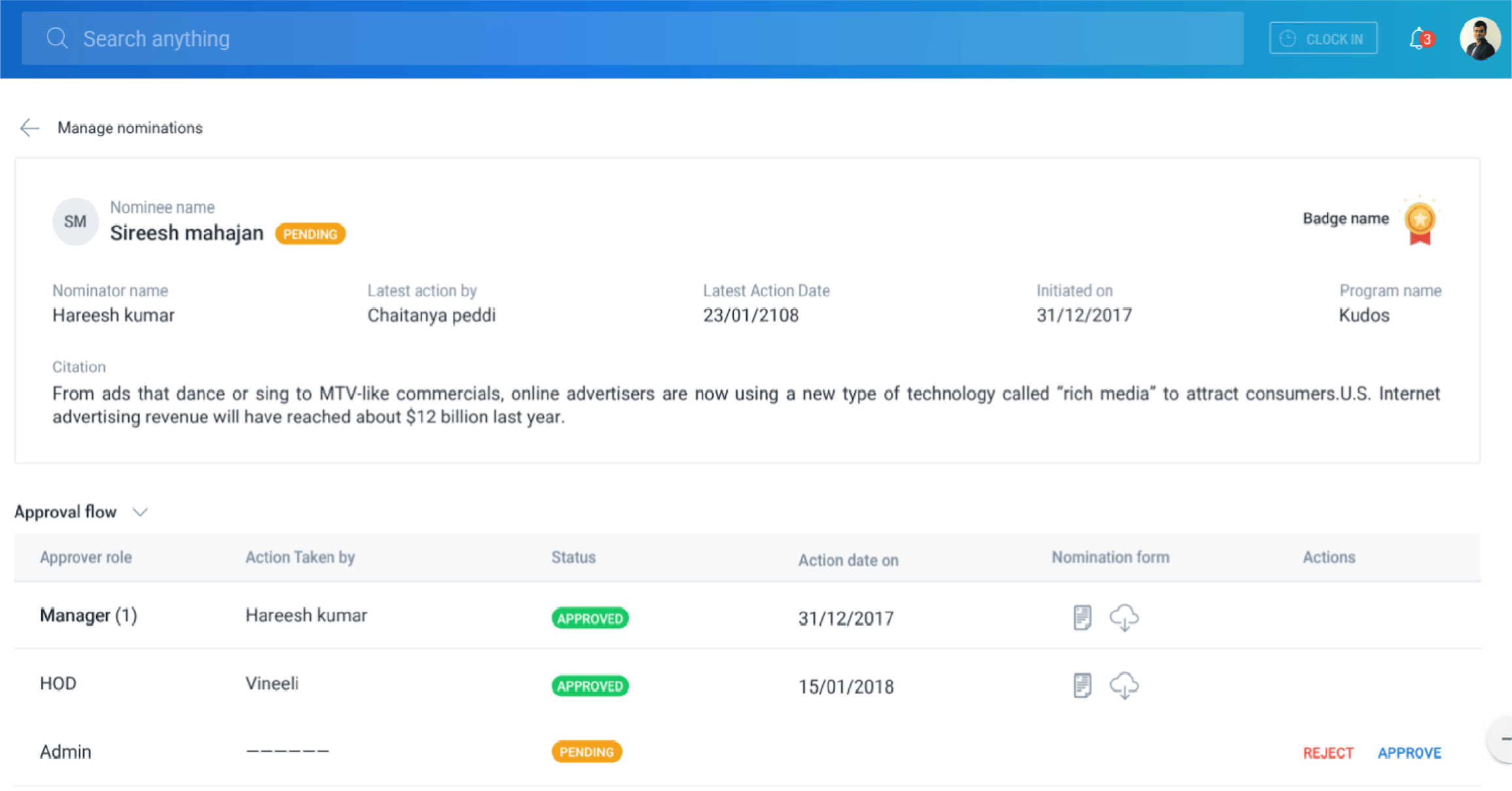Select the Manage nominations heading
Screen dimensions: 1512x791
(130, 128)
